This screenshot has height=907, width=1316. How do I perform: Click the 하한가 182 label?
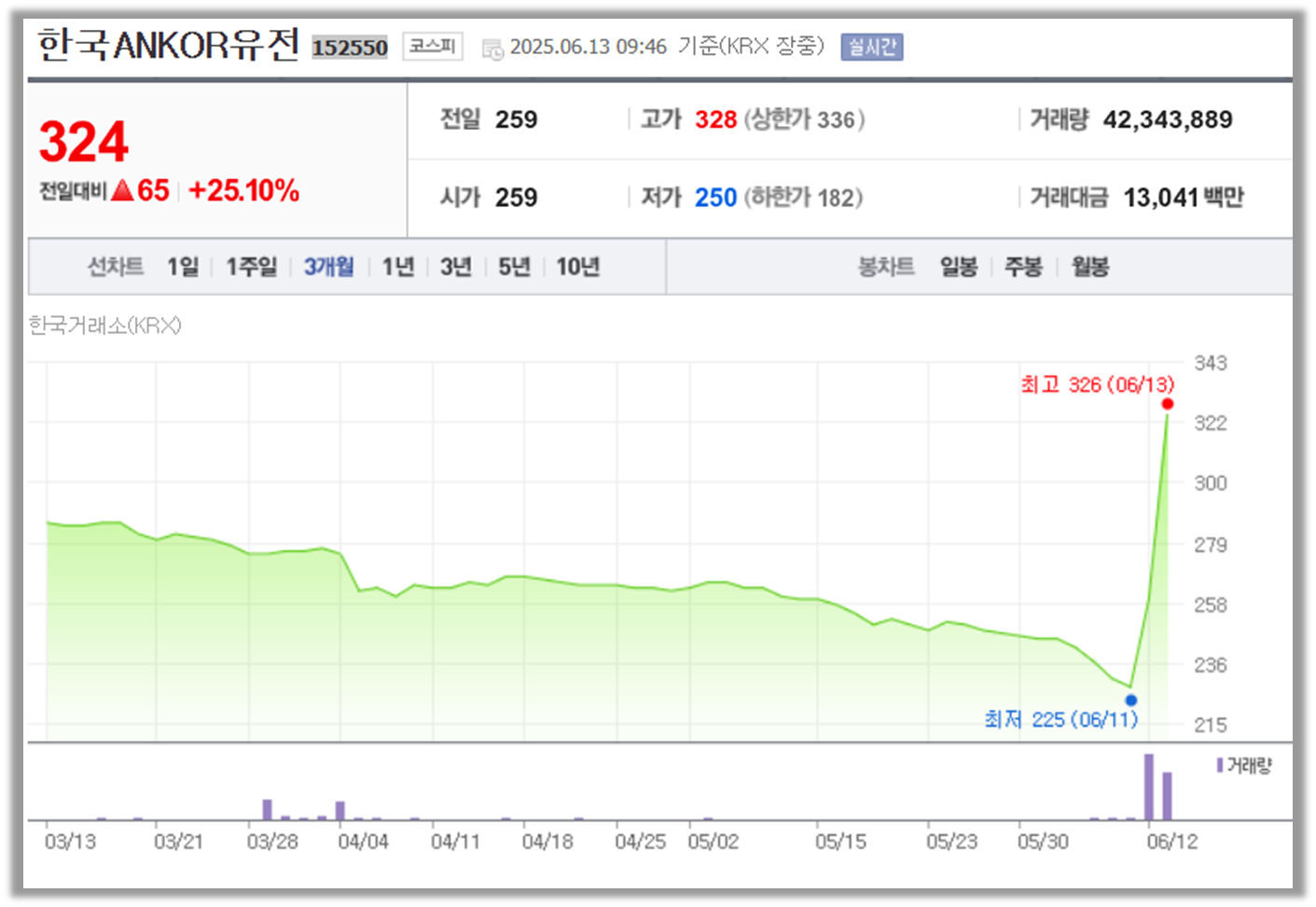[803, 198]
